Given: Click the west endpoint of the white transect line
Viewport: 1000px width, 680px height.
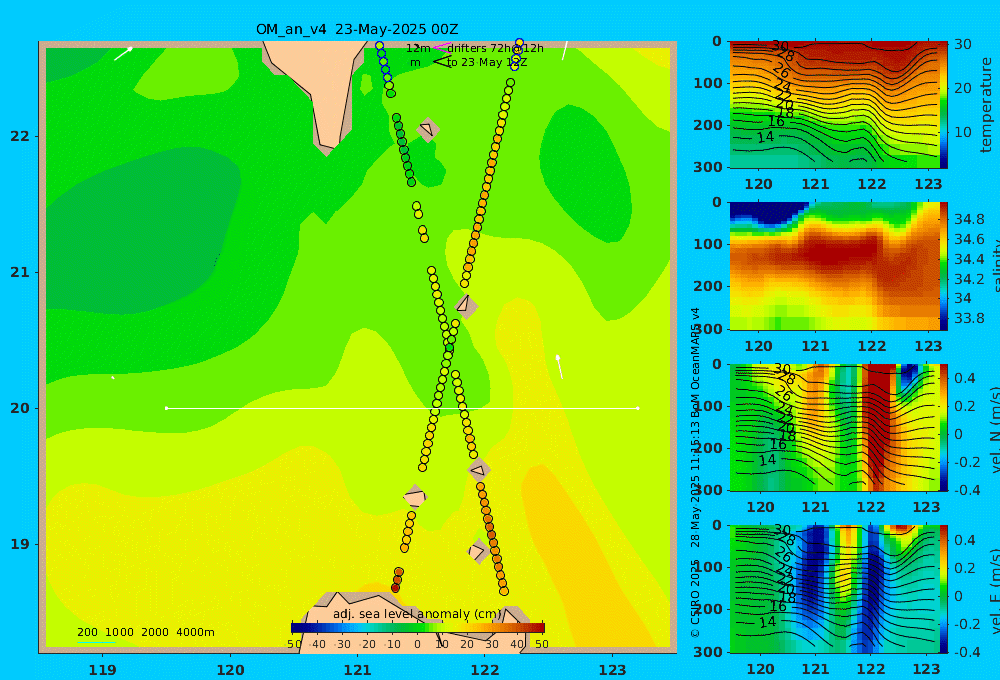Looking at the screenshot, I should coord(166,408).
